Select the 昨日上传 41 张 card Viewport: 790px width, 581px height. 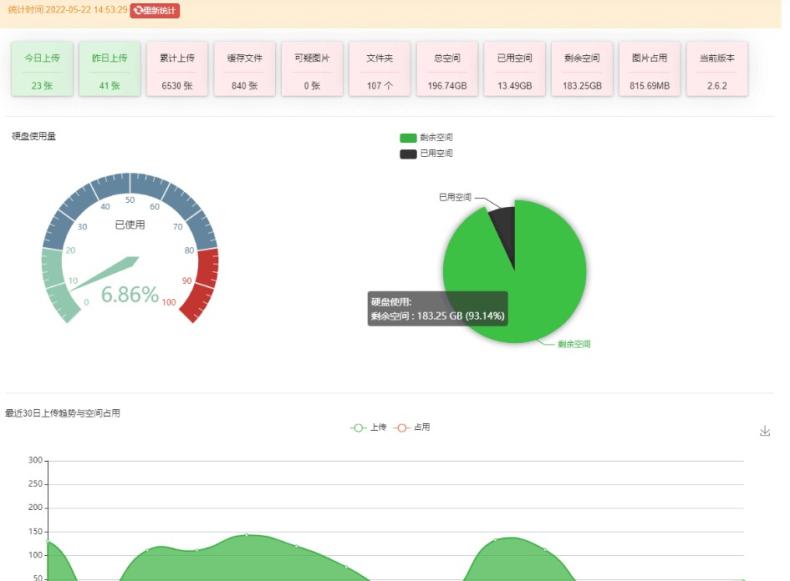[x=110, y=70]
